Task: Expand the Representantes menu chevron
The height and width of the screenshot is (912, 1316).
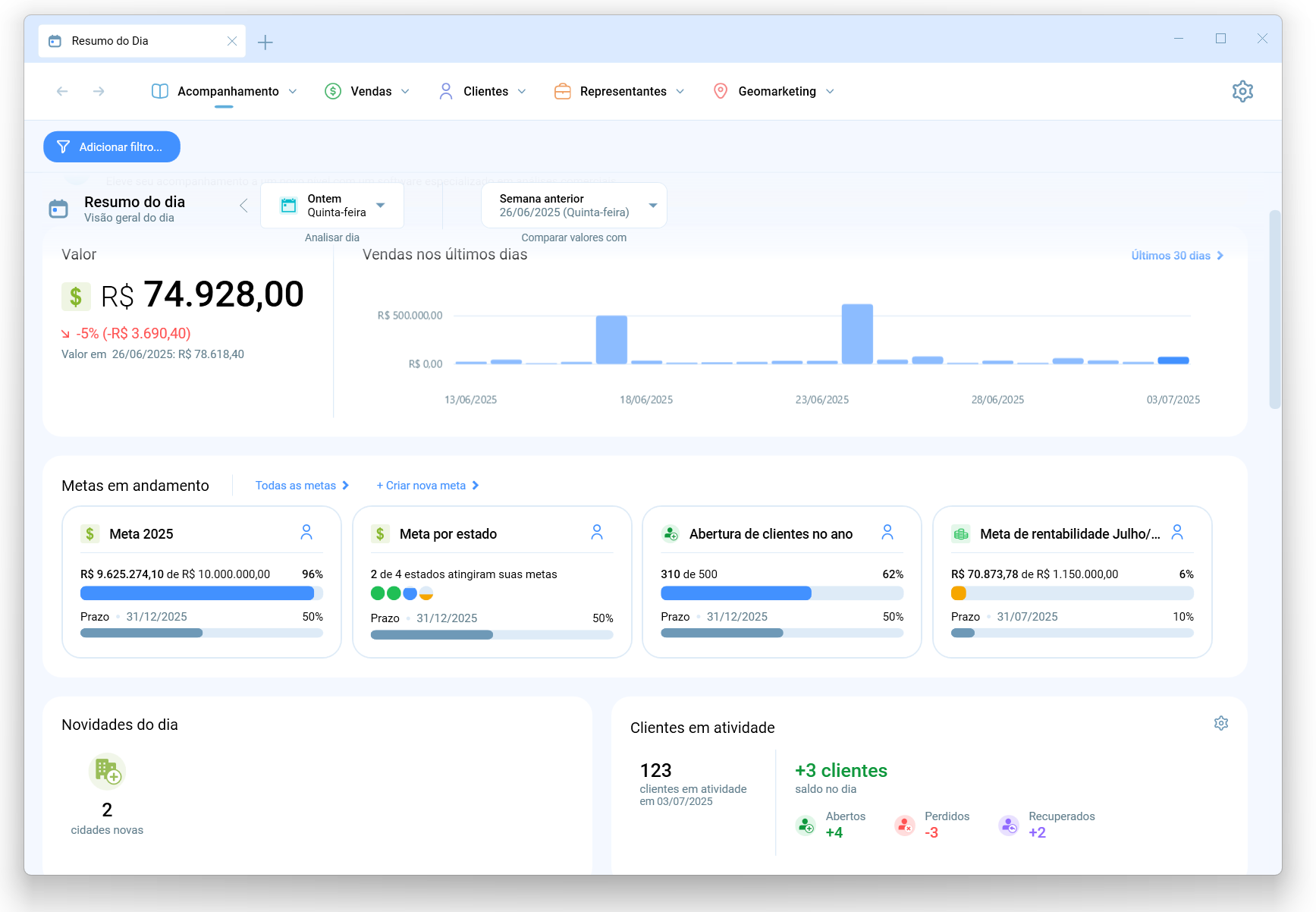Action: (x=680, y=91)
